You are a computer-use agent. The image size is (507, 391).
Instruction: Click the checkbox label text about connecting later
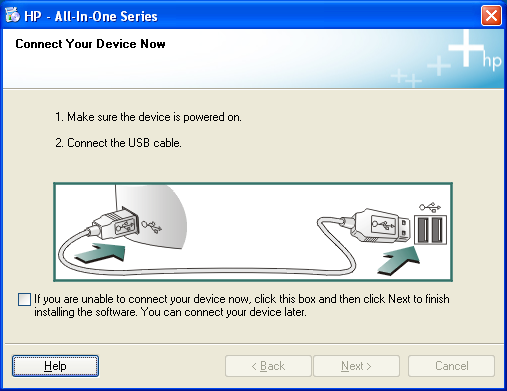[242, 306]
